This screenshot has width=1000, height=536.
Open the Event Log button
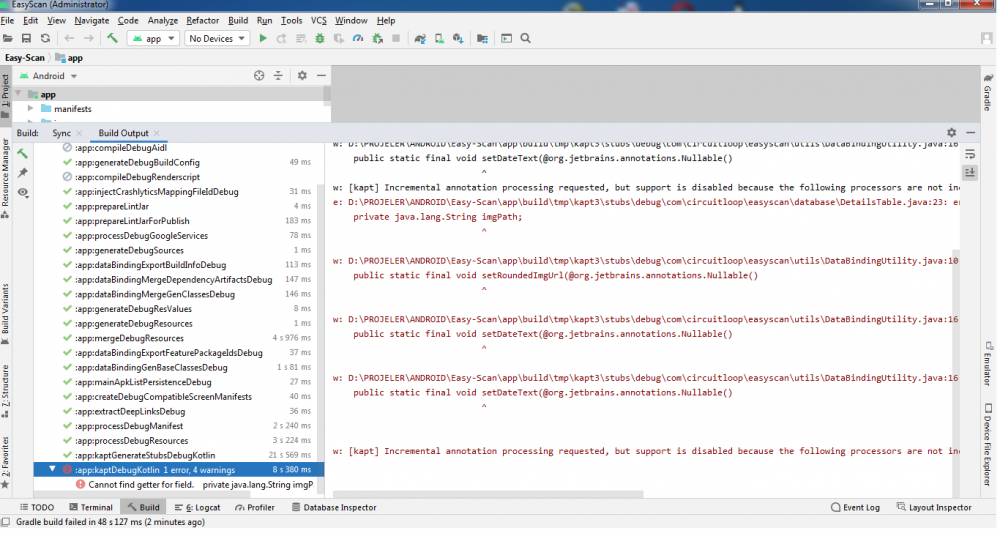coord(855,507)
